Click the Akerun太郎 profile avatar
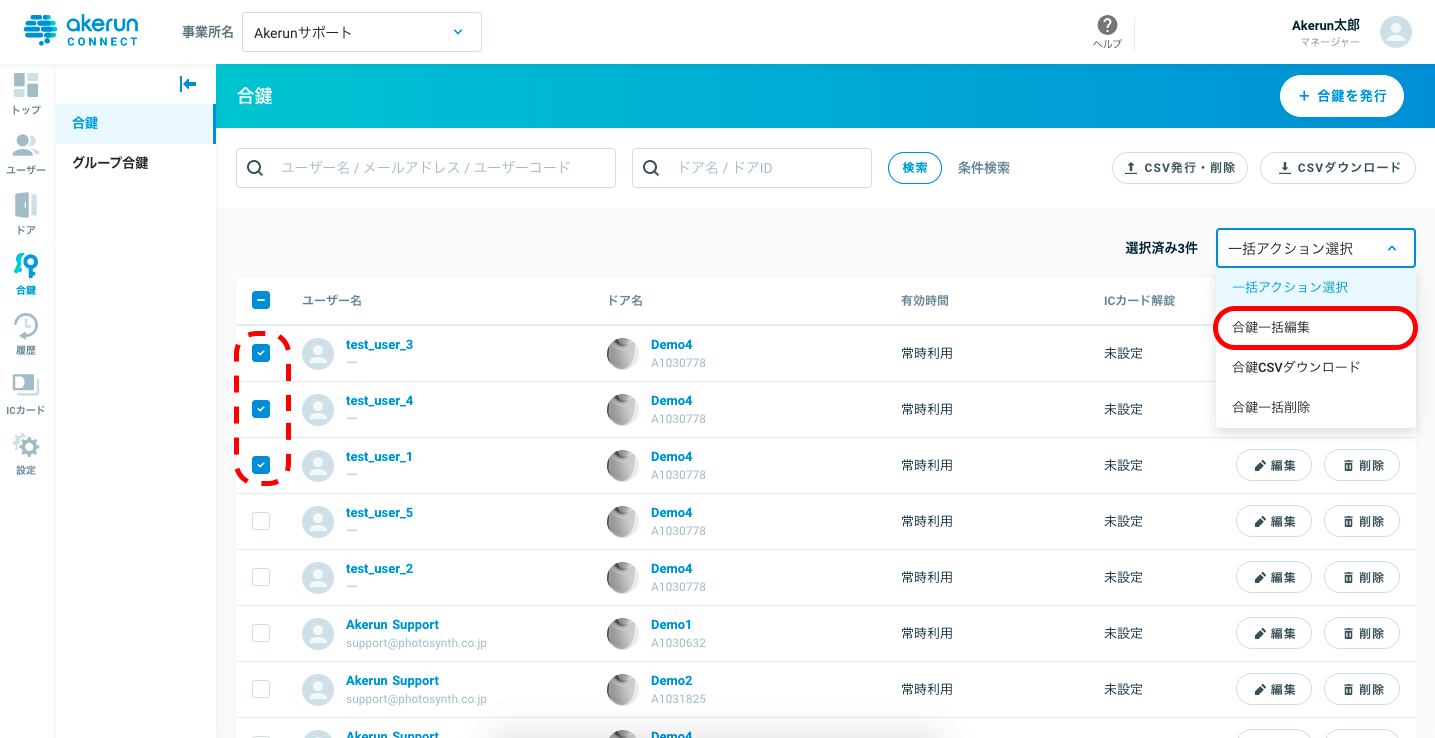Image resolution: width=1435 pixels, height=738 pixels. point(1395,32)
